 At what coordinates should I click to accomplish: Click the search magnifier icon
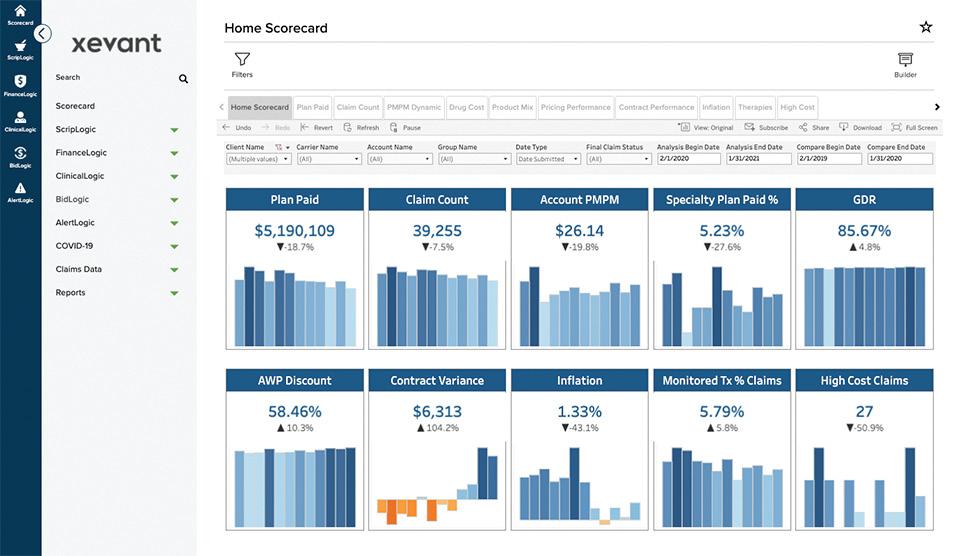(x=183, y=79)
